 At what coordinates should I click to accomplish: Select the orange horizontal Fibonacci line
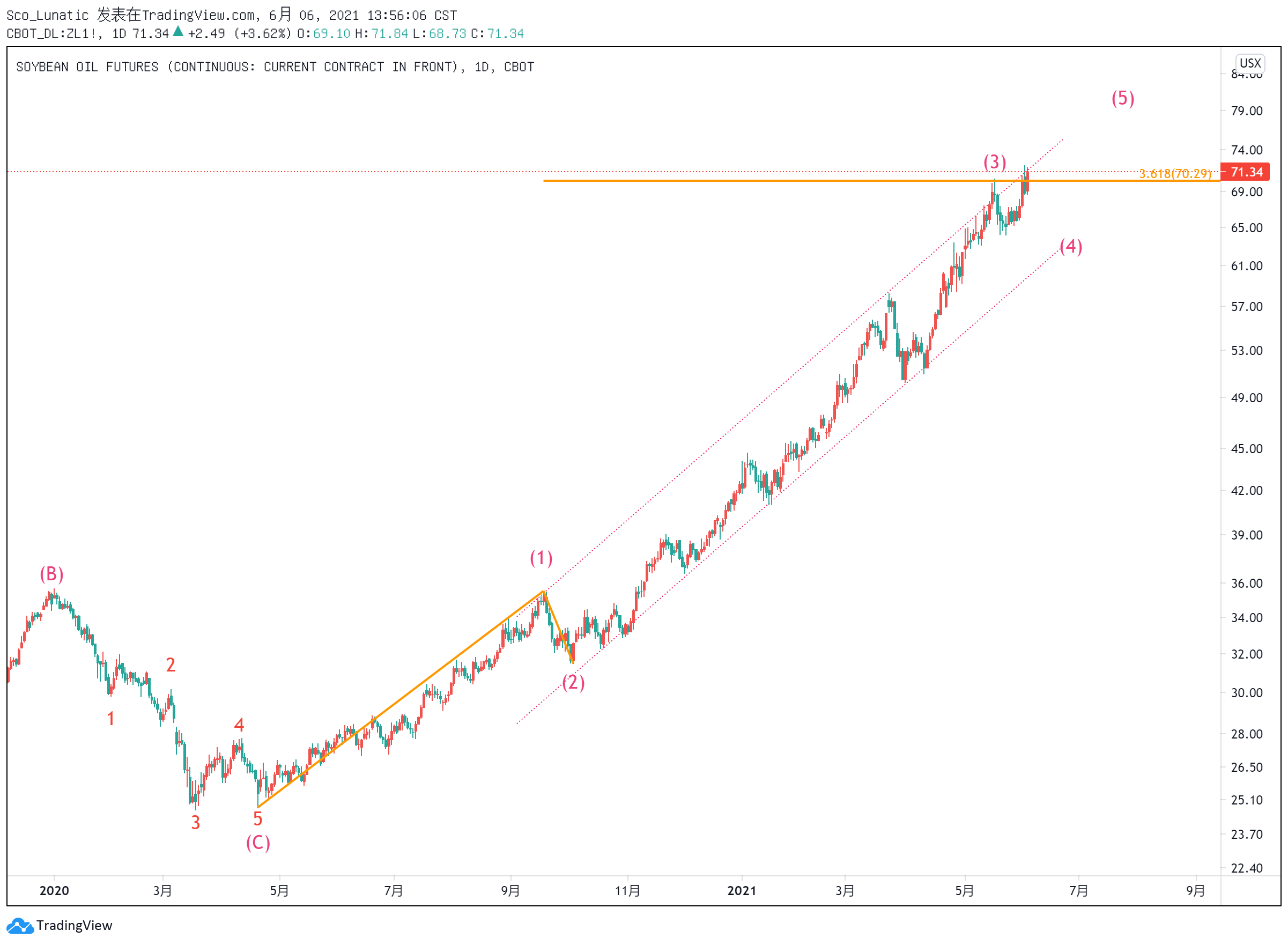pos(881,181)
